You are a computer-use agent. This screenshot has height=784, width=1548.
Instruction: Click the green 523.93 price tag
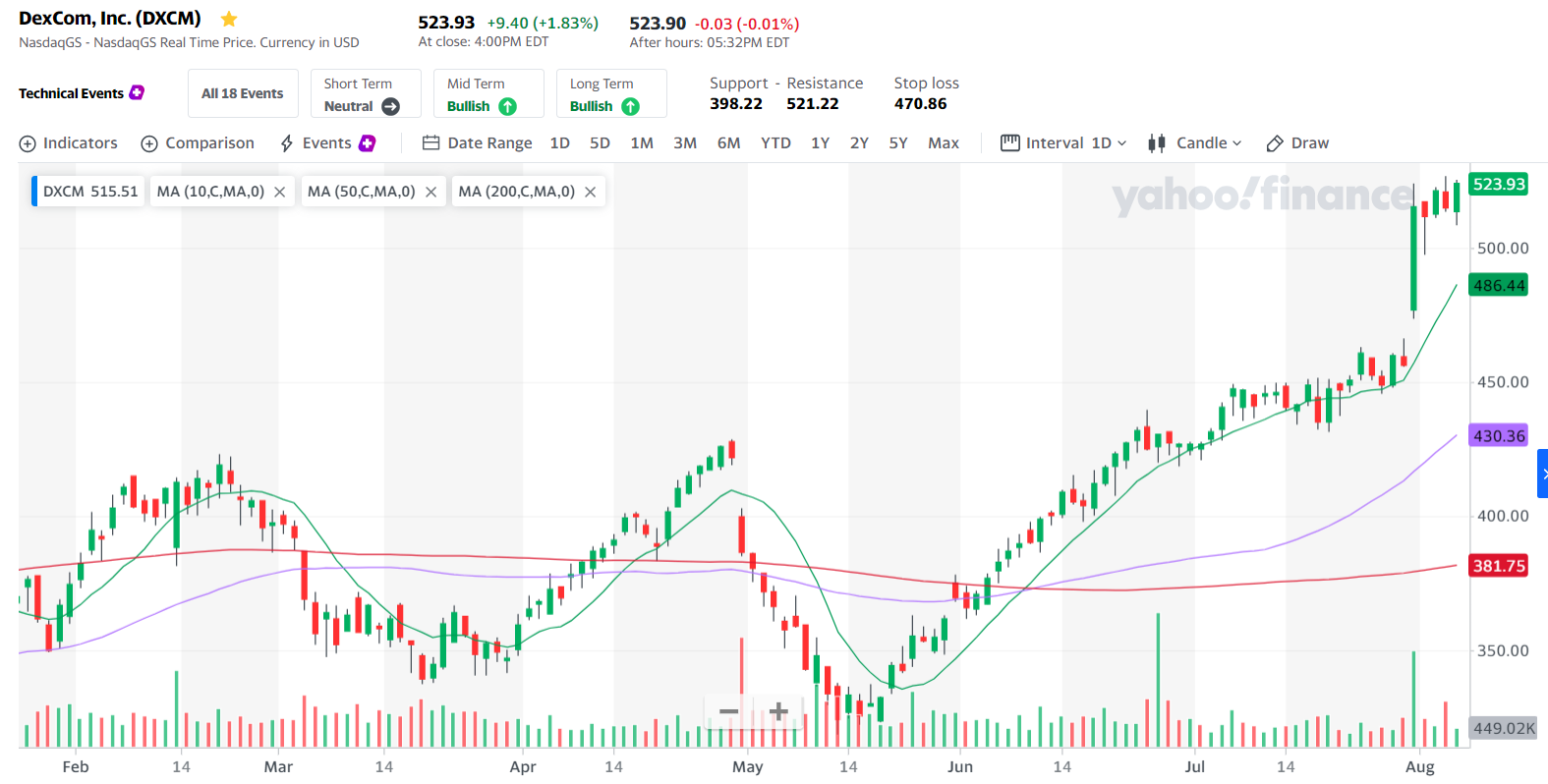click(x=1499, y=184)
